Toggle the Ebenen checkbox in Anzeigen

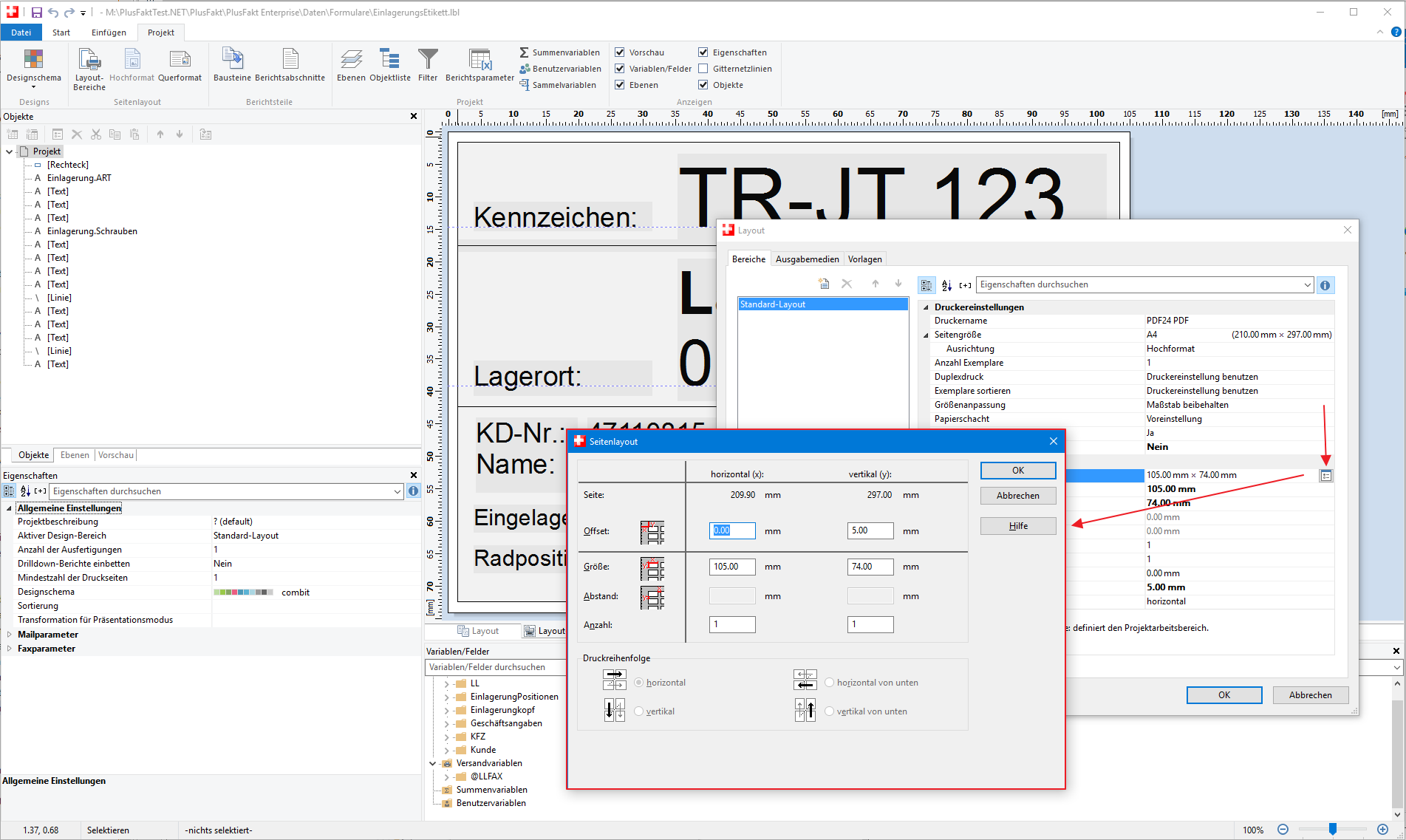tap(620, 85)
